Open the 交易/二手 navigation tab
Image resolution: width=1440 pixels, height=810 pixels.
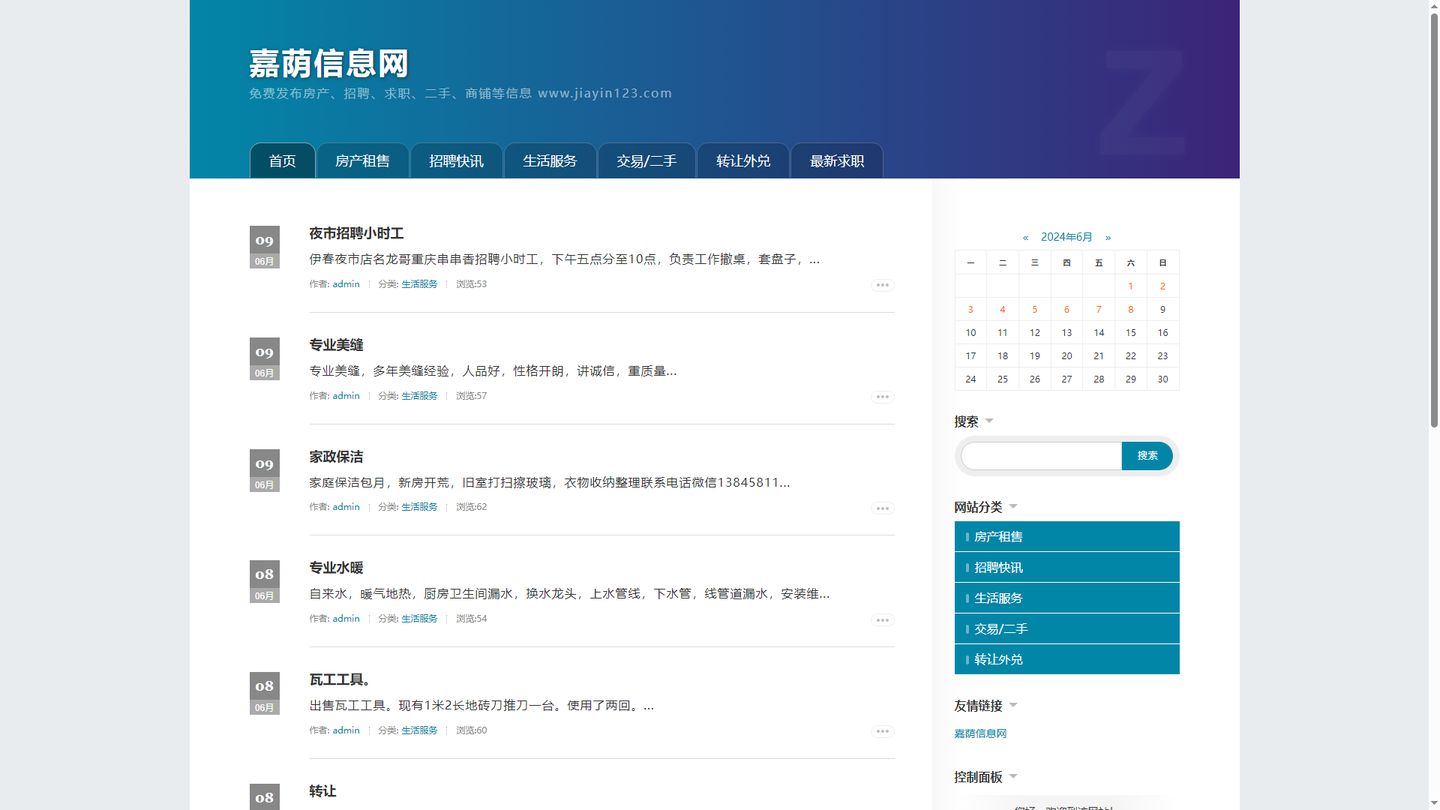point(646,161)
